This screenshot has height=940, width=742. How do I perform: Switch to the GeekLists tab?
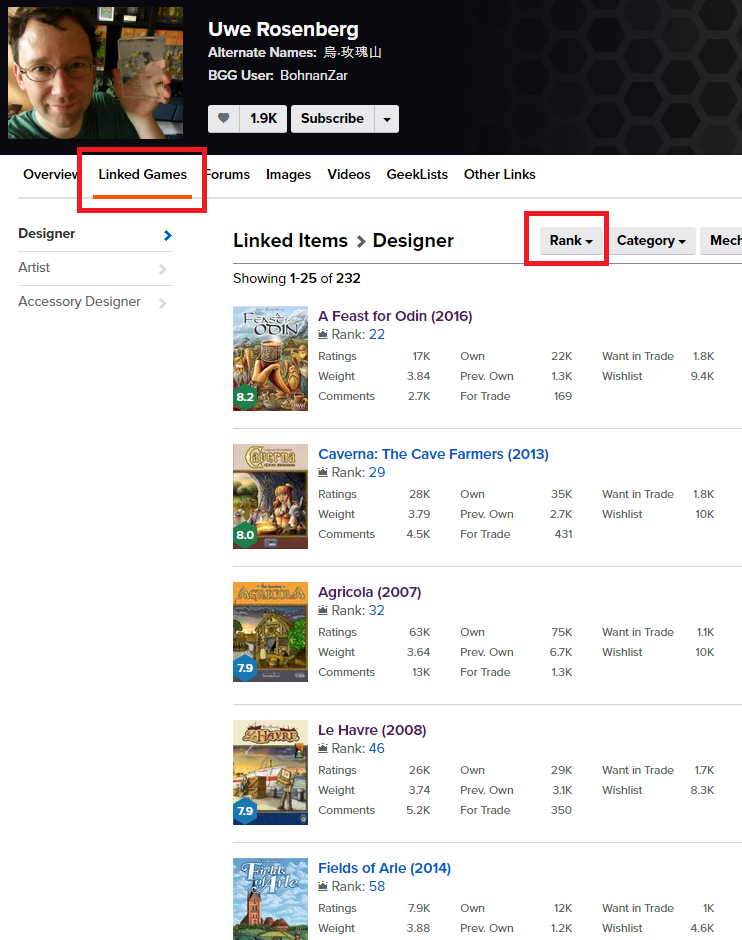417,174
